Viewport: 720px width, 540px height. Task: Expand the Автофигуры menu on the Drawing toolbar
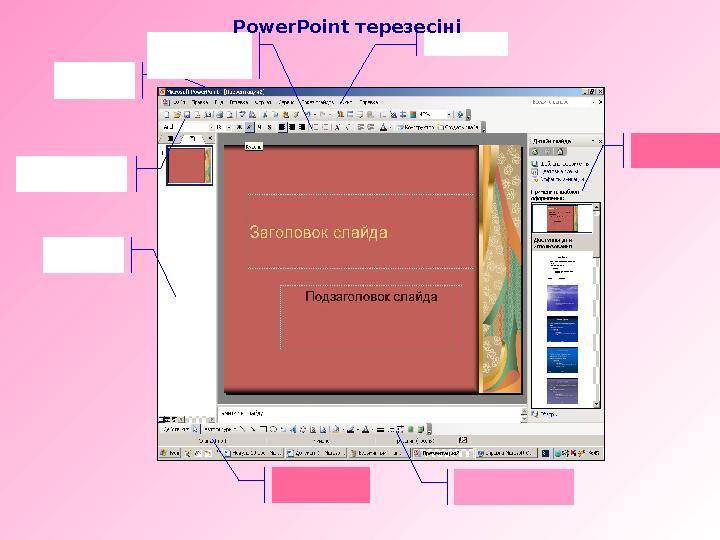[219, 429]
